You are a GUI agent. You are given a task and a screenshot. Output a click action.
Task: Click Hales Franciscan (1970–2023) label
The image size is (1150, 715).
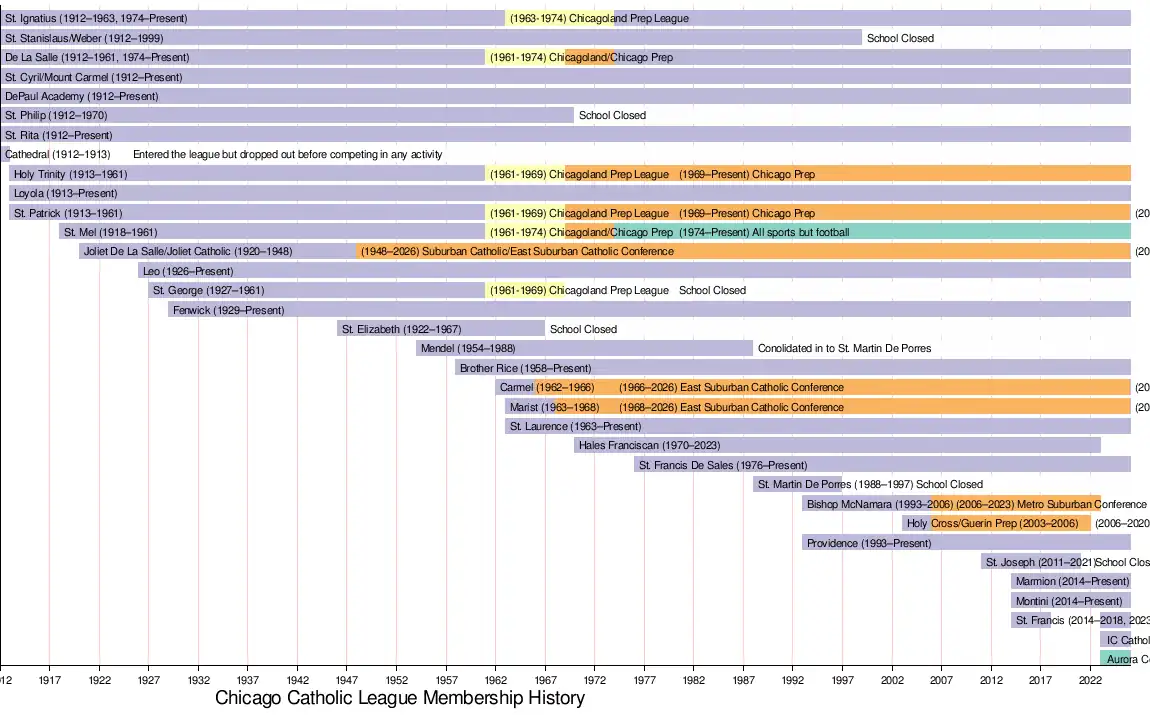(650, 445)
